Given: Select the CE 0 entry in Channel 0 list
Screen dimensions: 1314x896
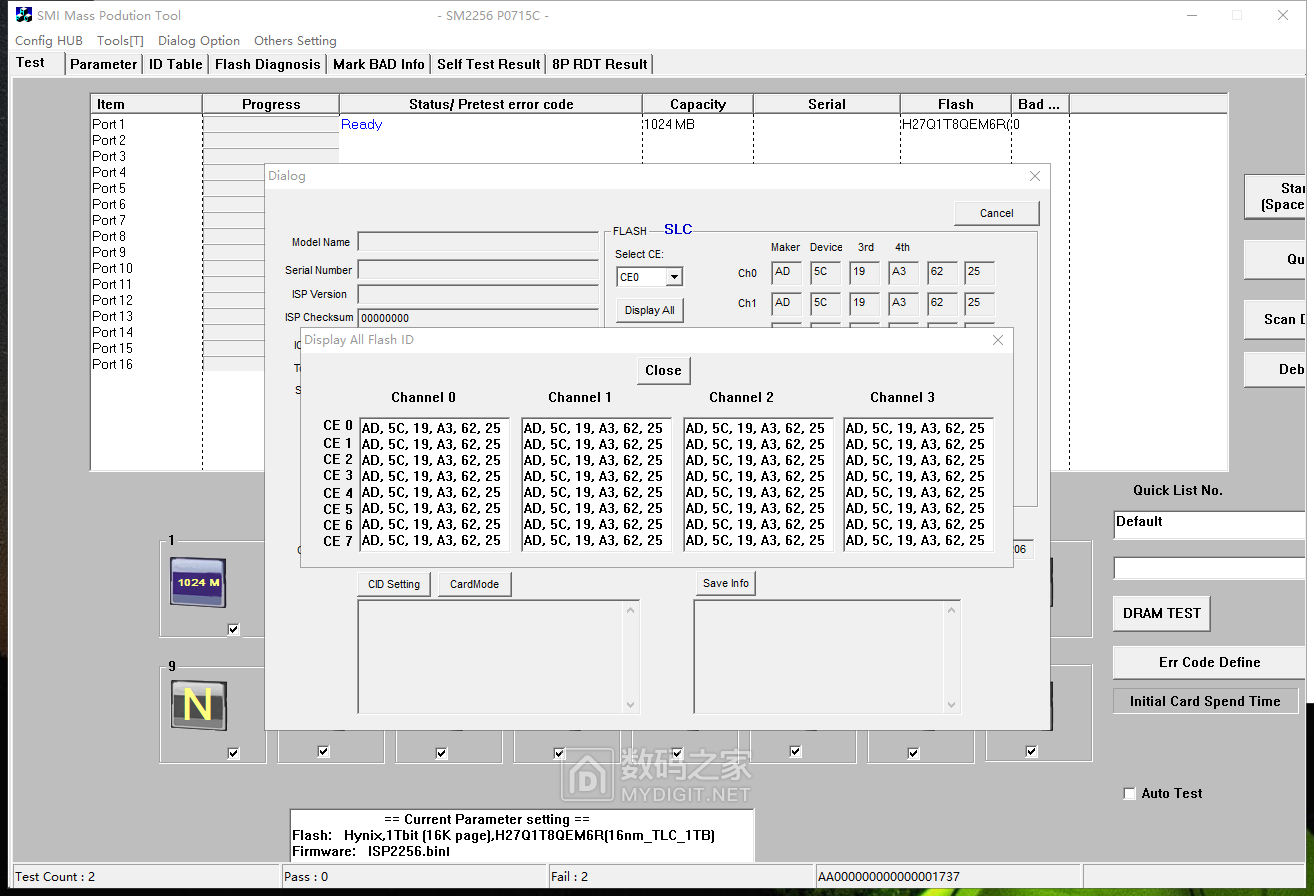Looking at the screenshot, I should (x=431, y=428).
